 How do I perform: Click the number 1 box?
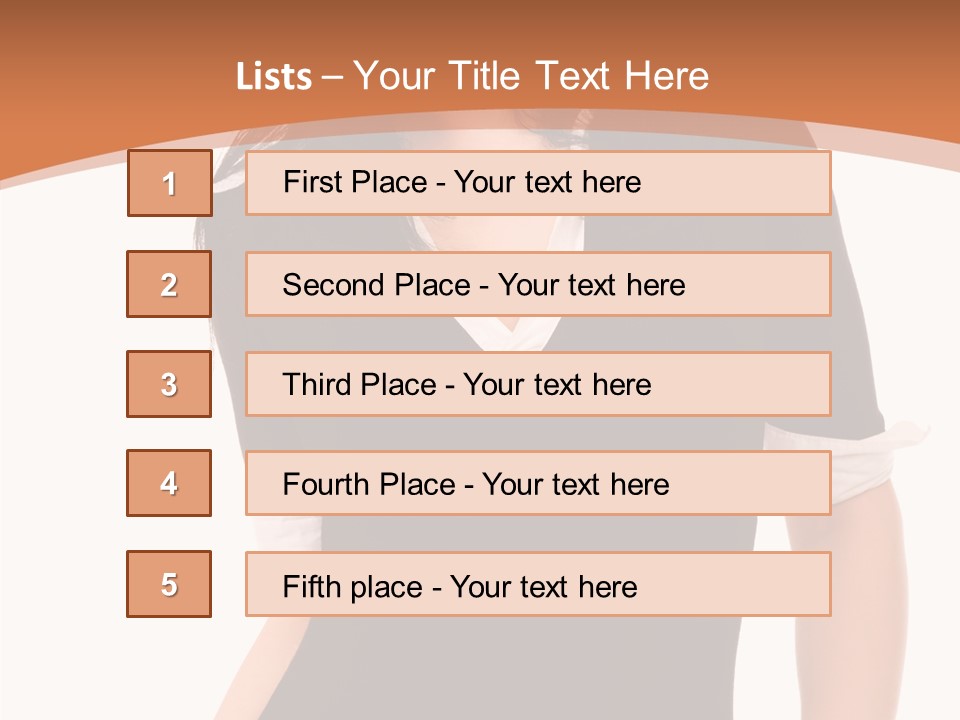(170, 183)
